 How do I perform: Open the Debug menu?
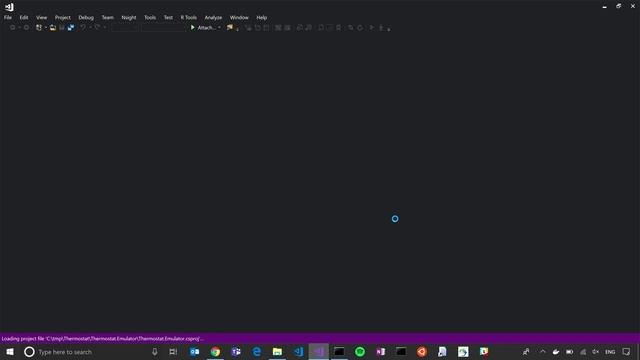[86, 18]
